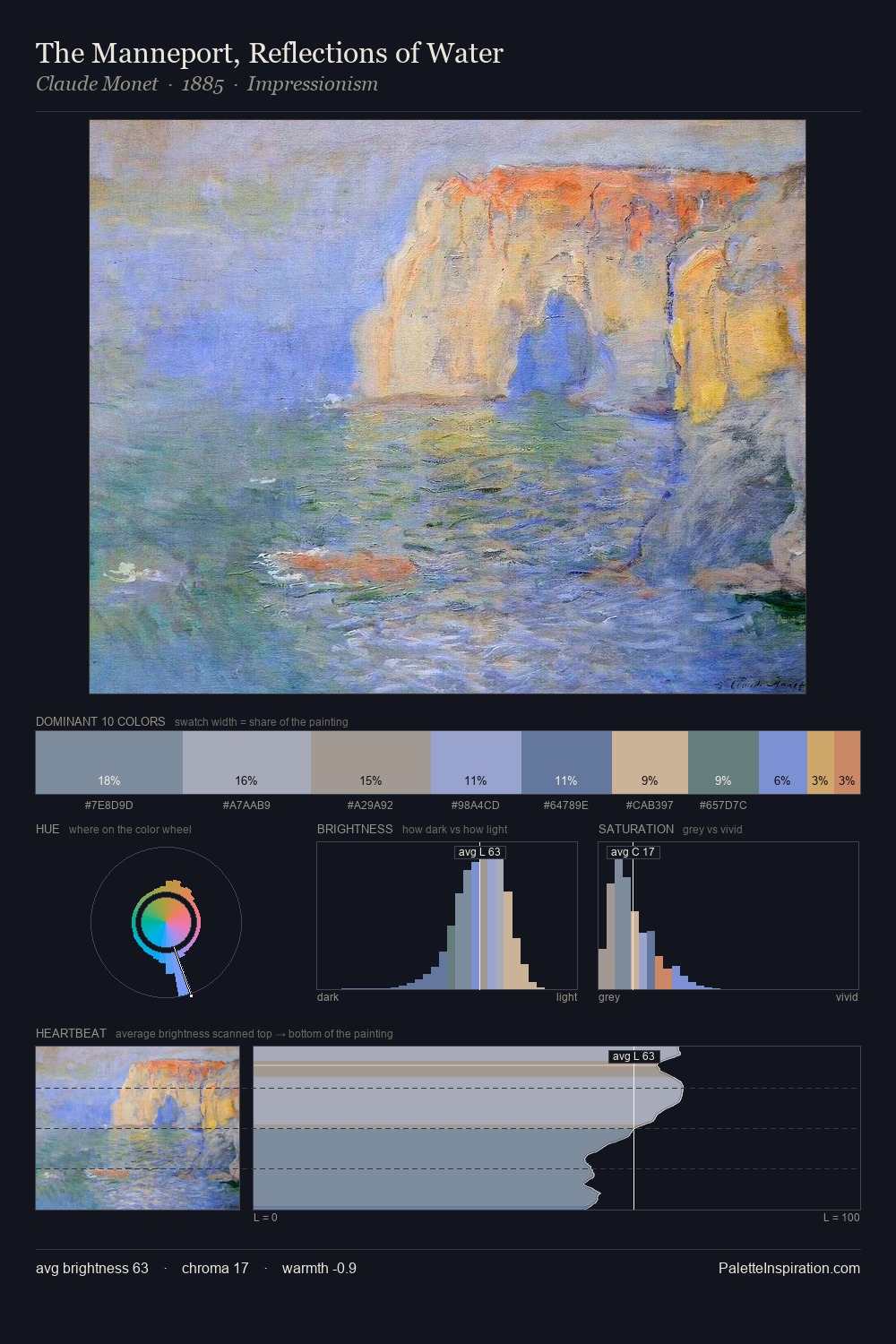This screenshot has width=896, height=1344.
Task: Click the hex code #A7AAB9
Action: [246, 806]
